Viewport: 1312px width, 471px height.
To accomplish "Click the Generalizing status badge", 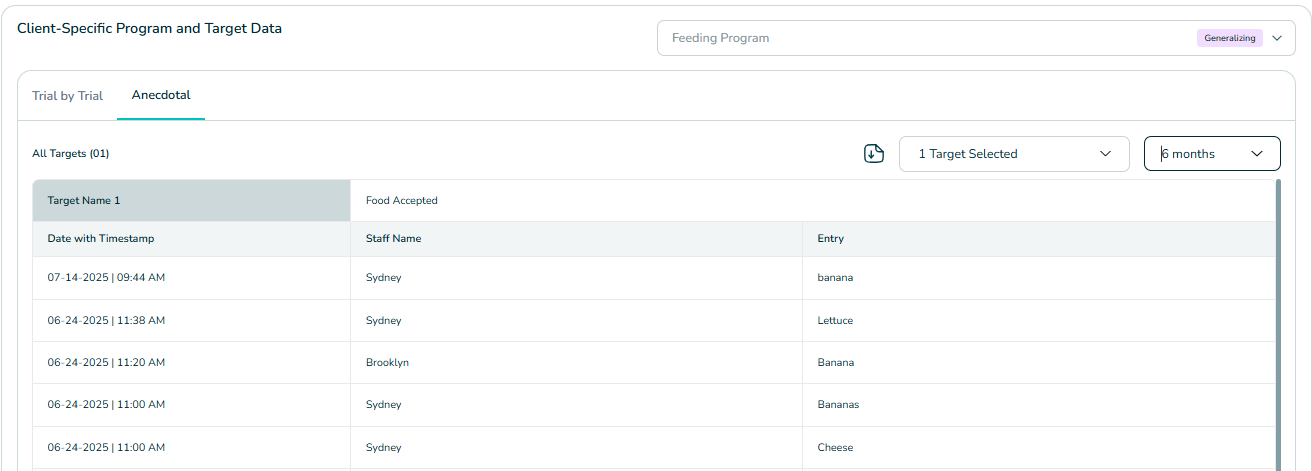I will tap(1229, 38).
